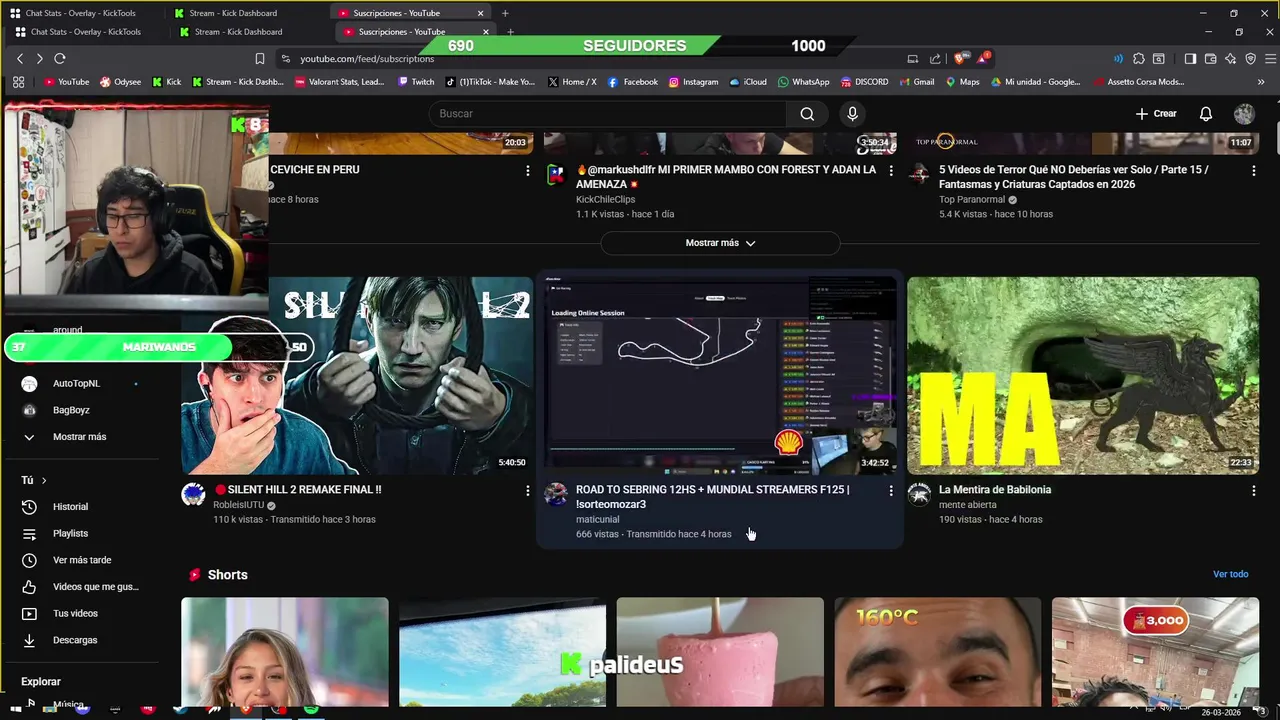
Task: Play the La Mentira de Babilonia thumbnail
Action: [x=1083, y=376]
